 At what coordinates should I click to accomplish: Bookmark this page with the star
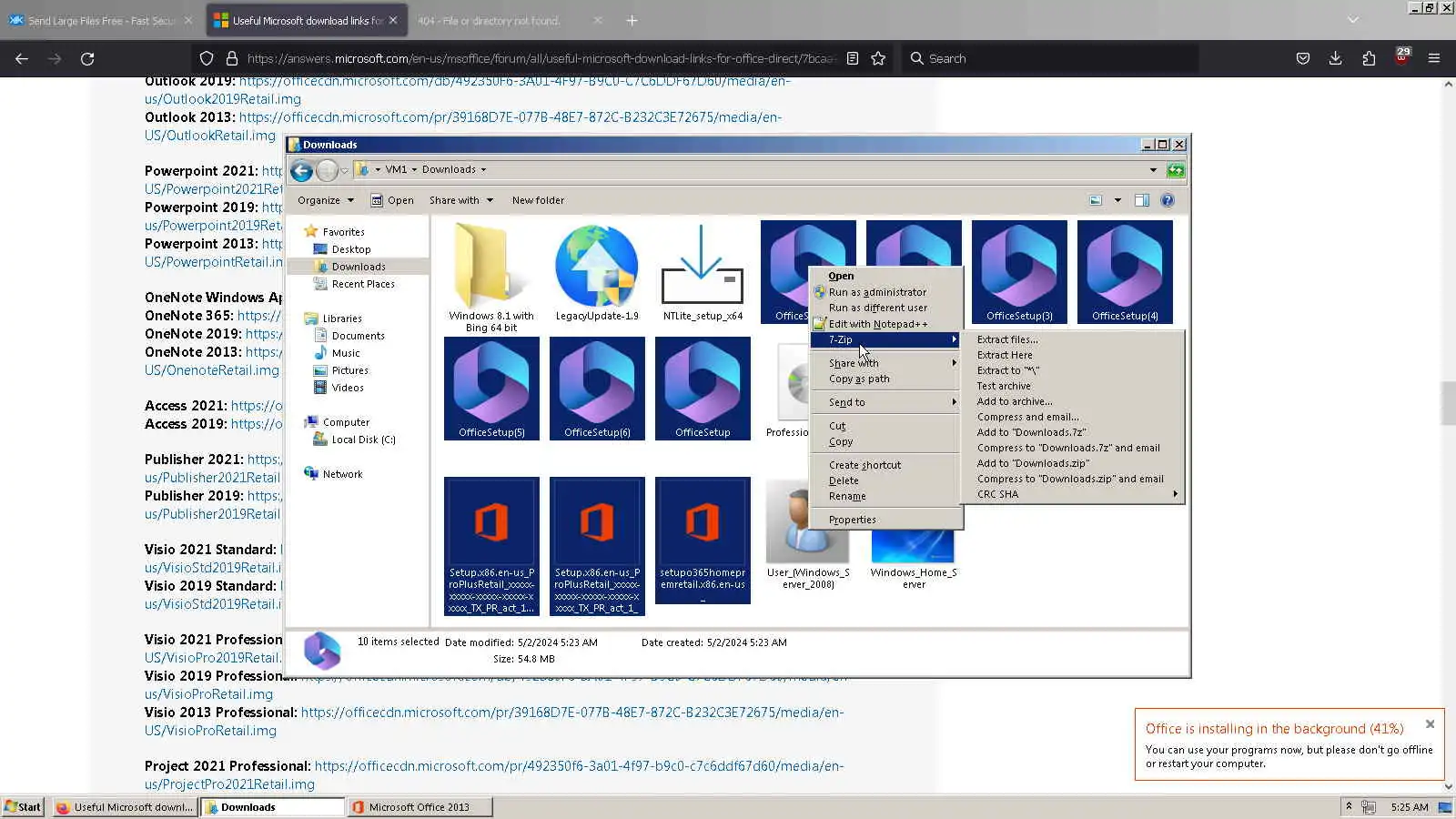click(x=878, y=58)
